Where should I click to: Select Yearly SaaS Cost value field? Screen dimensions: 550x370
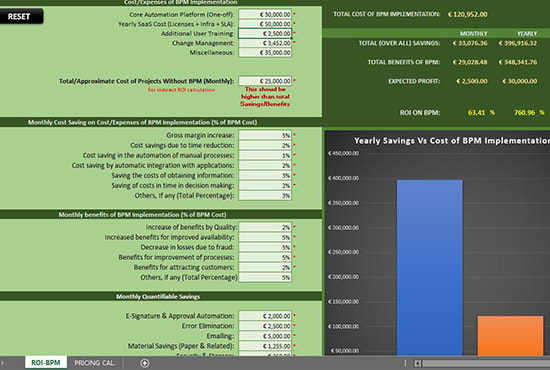click(x=265, y=24)
